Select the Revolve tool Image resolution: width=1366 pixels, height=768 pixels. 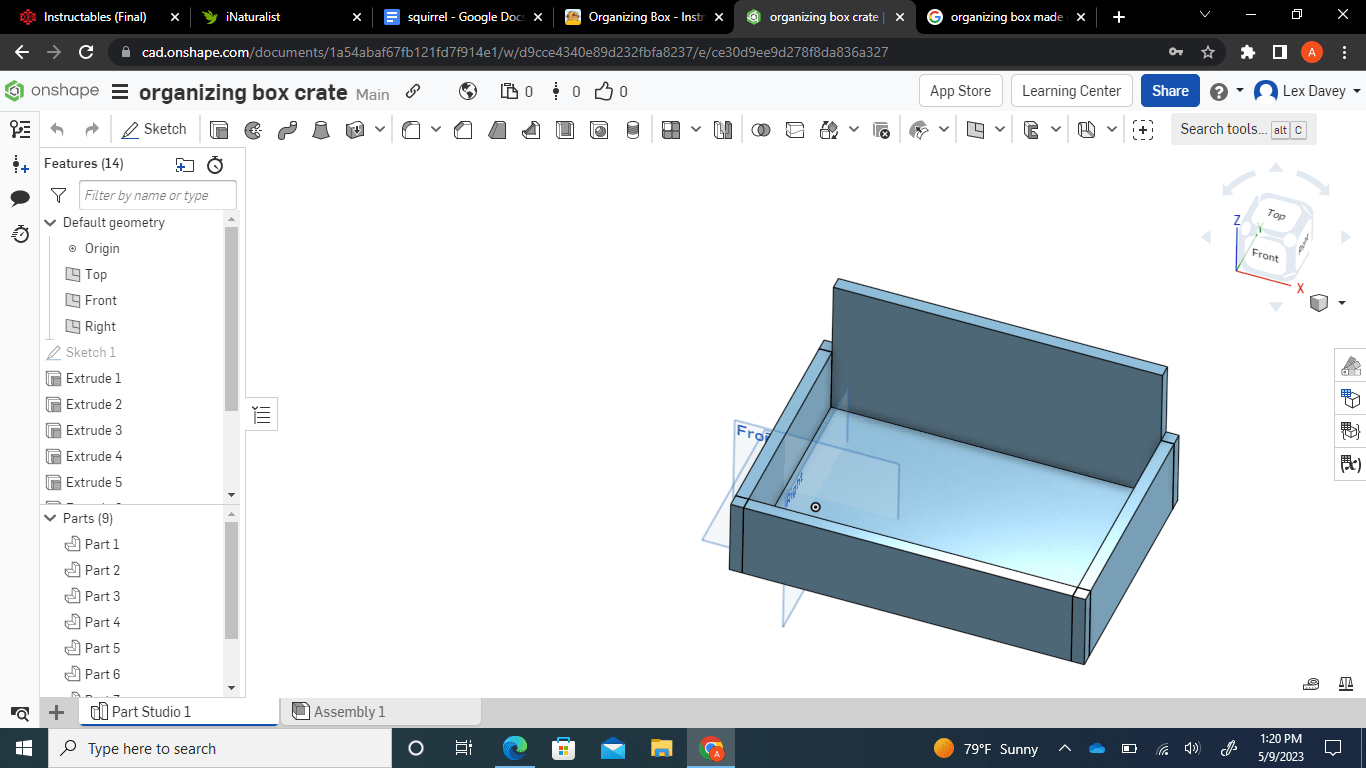point(253,129)
